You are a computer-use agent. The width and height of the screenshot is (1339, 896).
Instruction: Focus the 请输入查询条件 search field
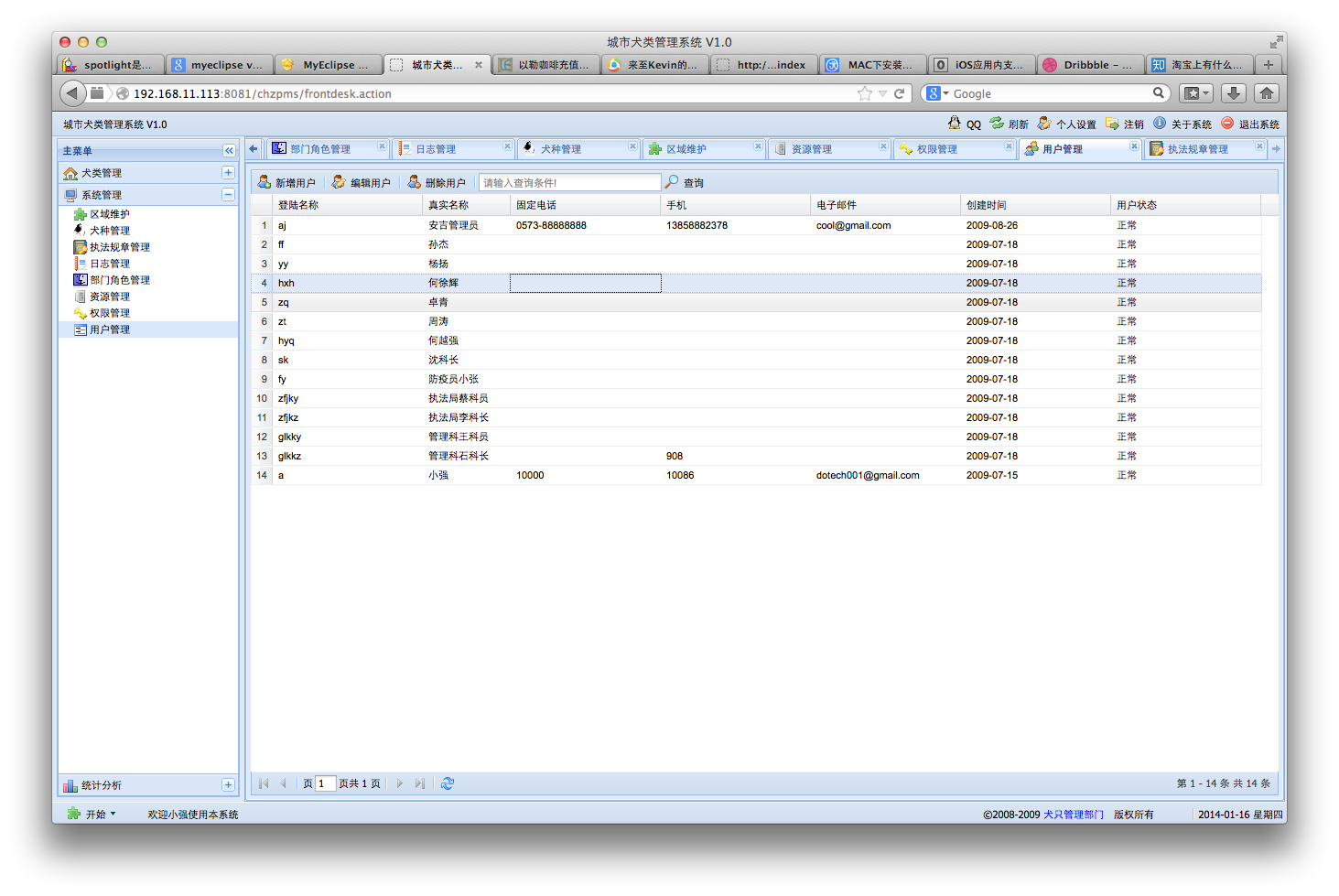[x=569, y=182]
